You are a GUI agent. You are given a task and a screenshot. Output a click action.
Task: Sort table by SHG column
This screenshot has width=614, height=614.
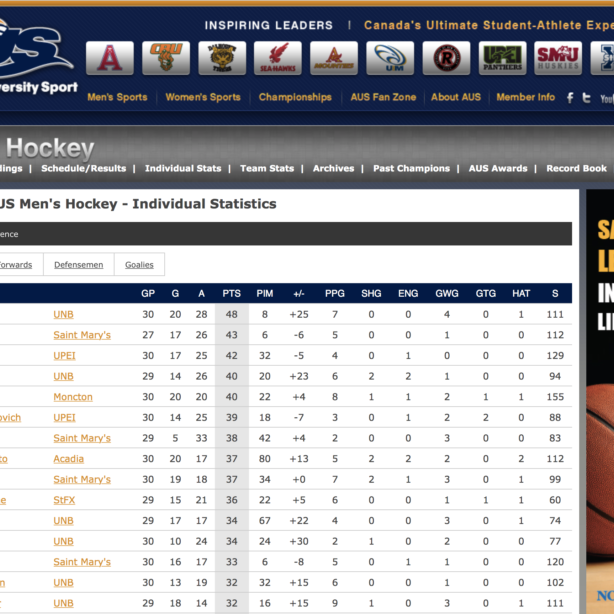coord(371,294)
